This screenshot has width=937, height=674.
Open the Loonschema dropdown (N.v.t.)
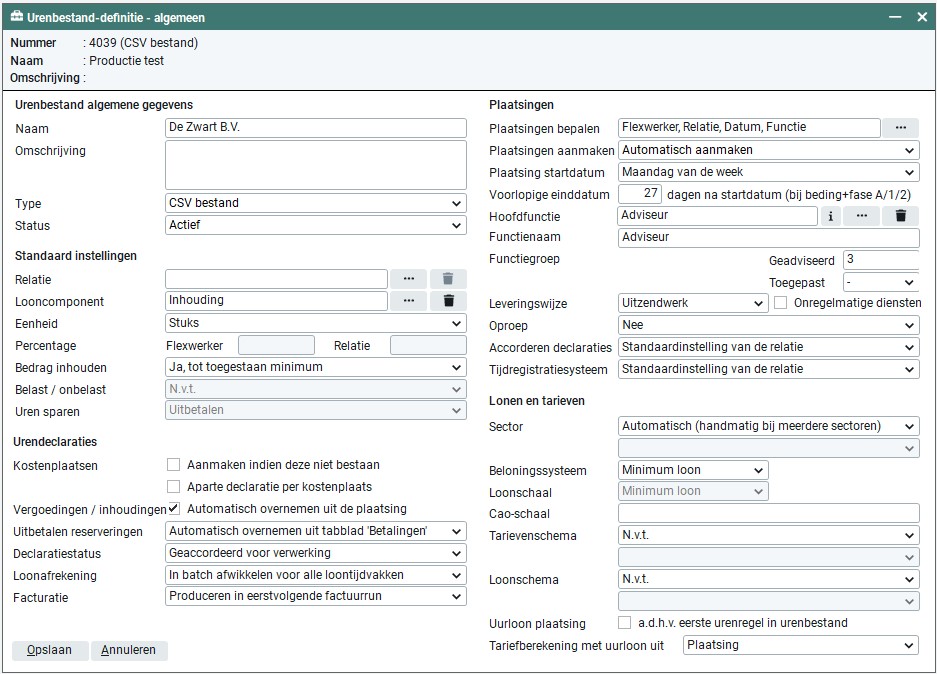tap(768, 579)
